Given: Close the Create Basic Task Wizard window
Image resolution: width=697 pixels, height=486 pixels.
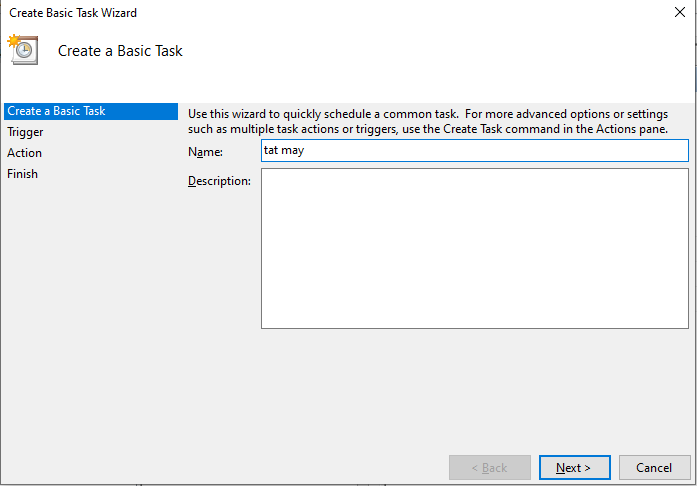Looking at the screenshot, I should click(680, 12).
